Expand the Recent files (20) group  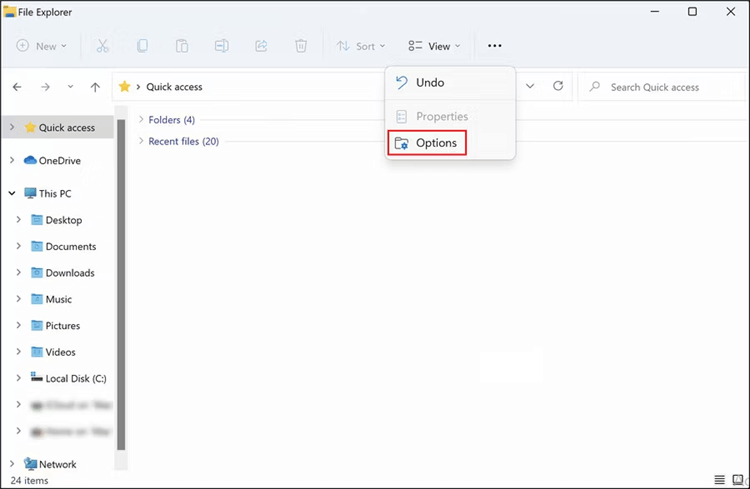coord(141,141)
